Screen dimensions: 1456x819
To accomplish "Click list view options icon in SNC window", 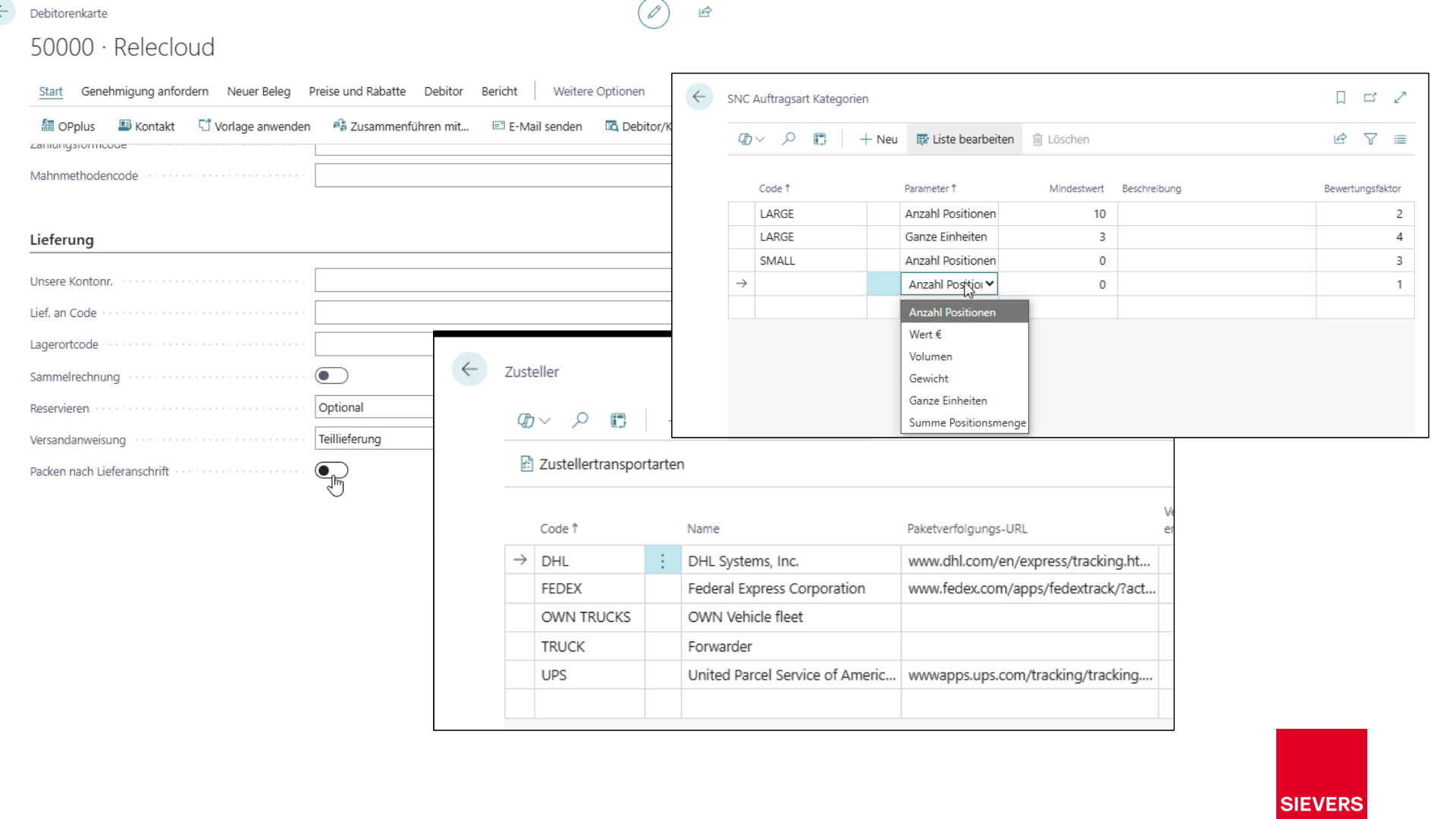I will [x=1401, y=140].
